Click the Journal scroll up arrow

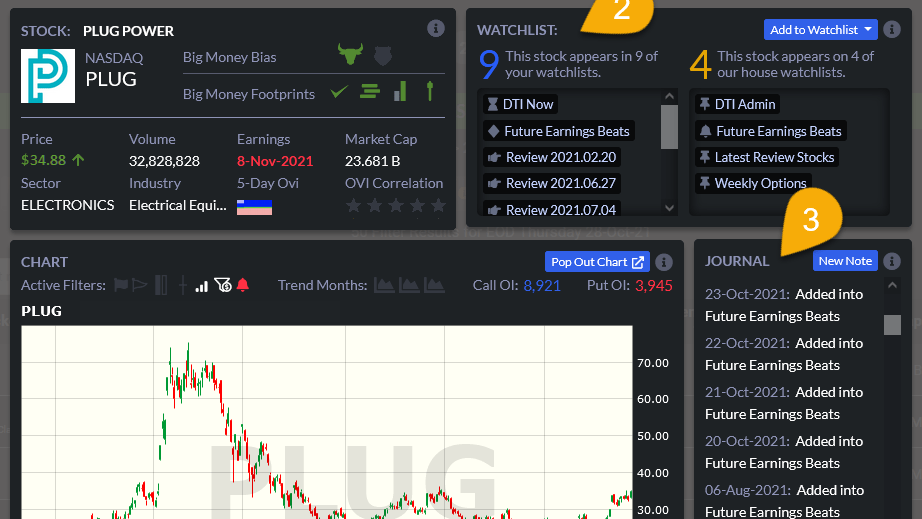(892, 285)
